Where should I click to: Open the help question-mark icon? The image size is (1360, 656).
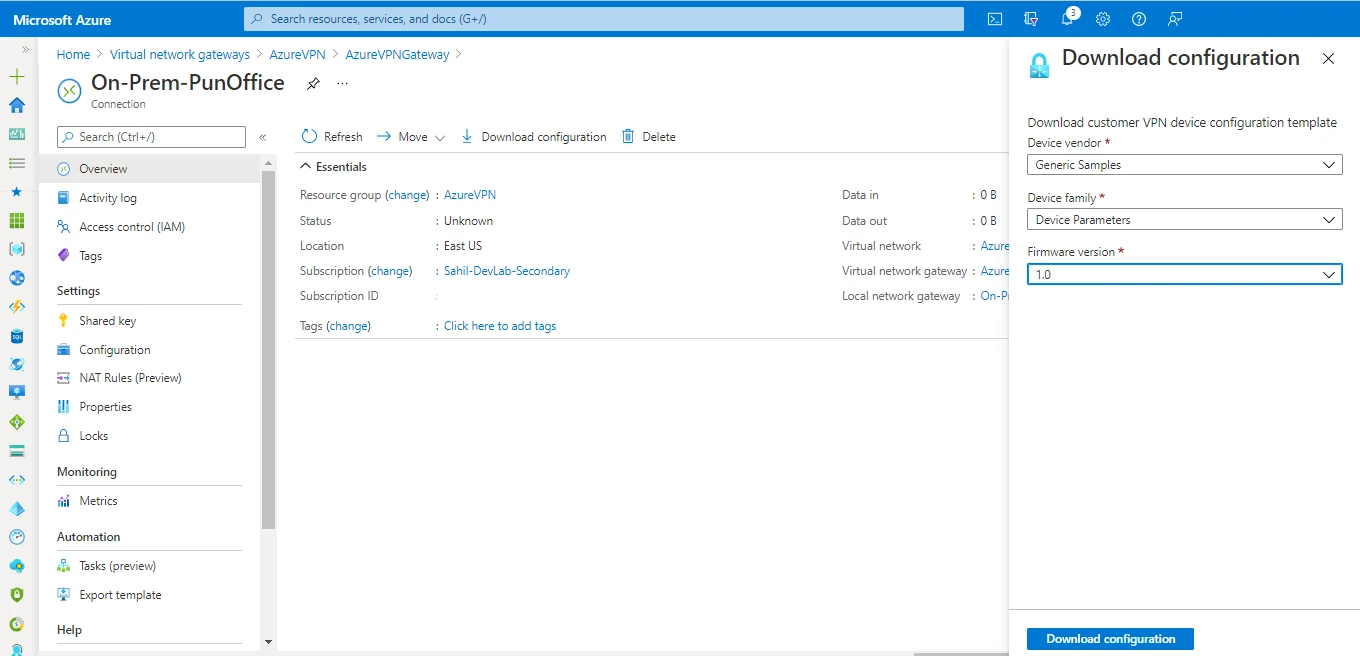(1138, 18)
